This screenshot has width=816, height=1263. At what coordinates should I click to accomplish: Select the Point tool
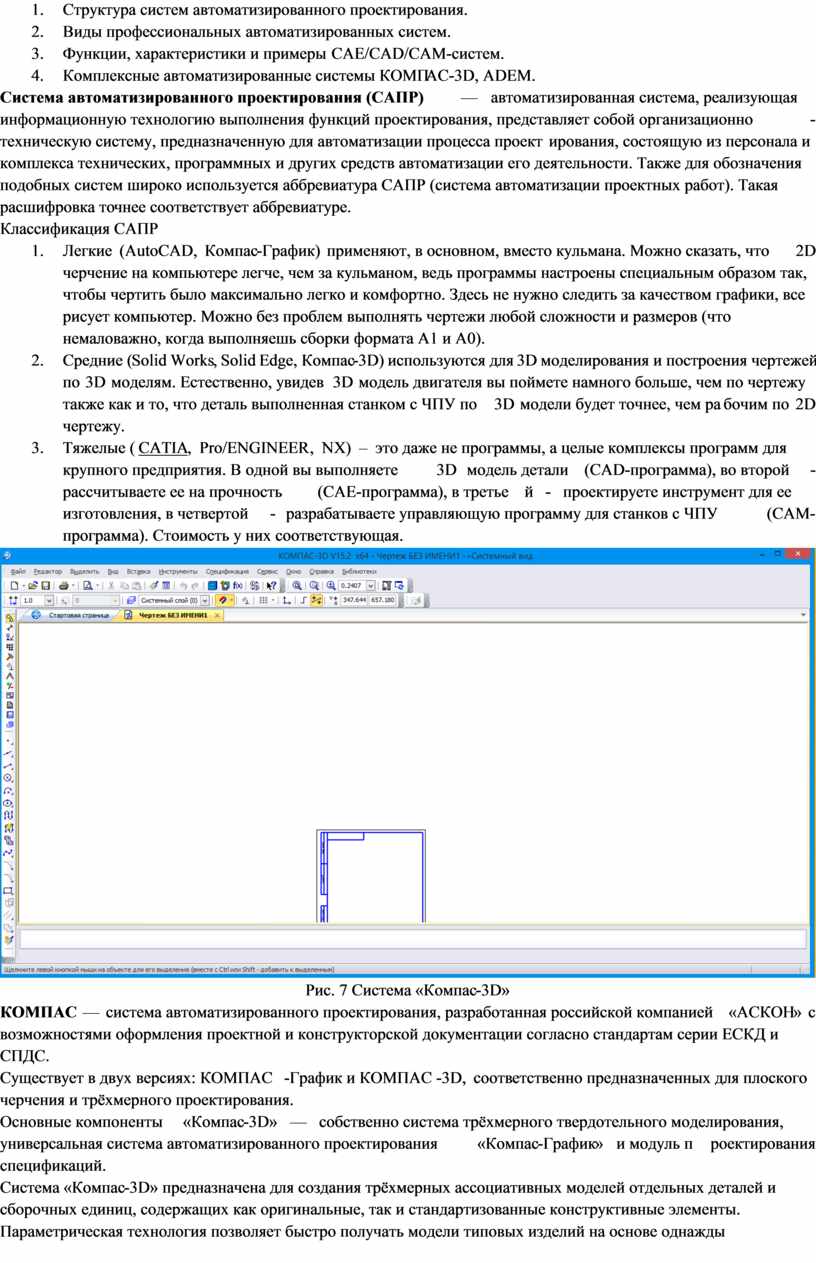tap(9, 741)
